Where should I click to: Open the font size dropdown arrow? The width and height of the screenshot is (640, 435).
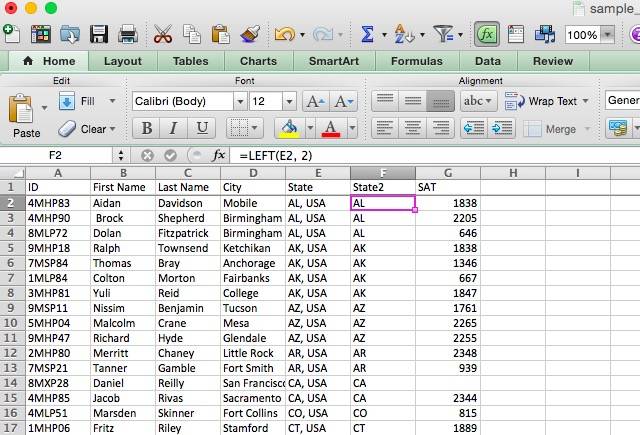coord(289,101)
